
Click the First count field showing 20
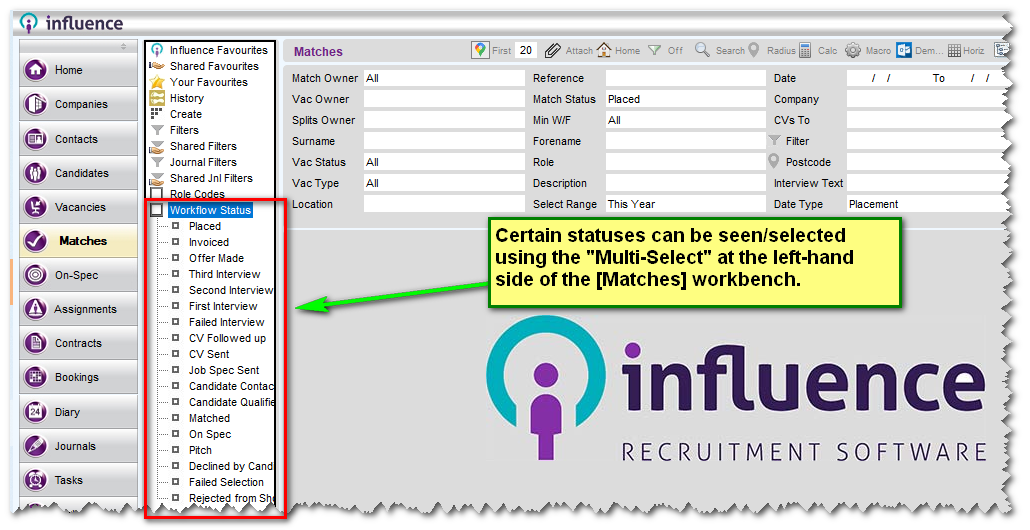[526, 51]
